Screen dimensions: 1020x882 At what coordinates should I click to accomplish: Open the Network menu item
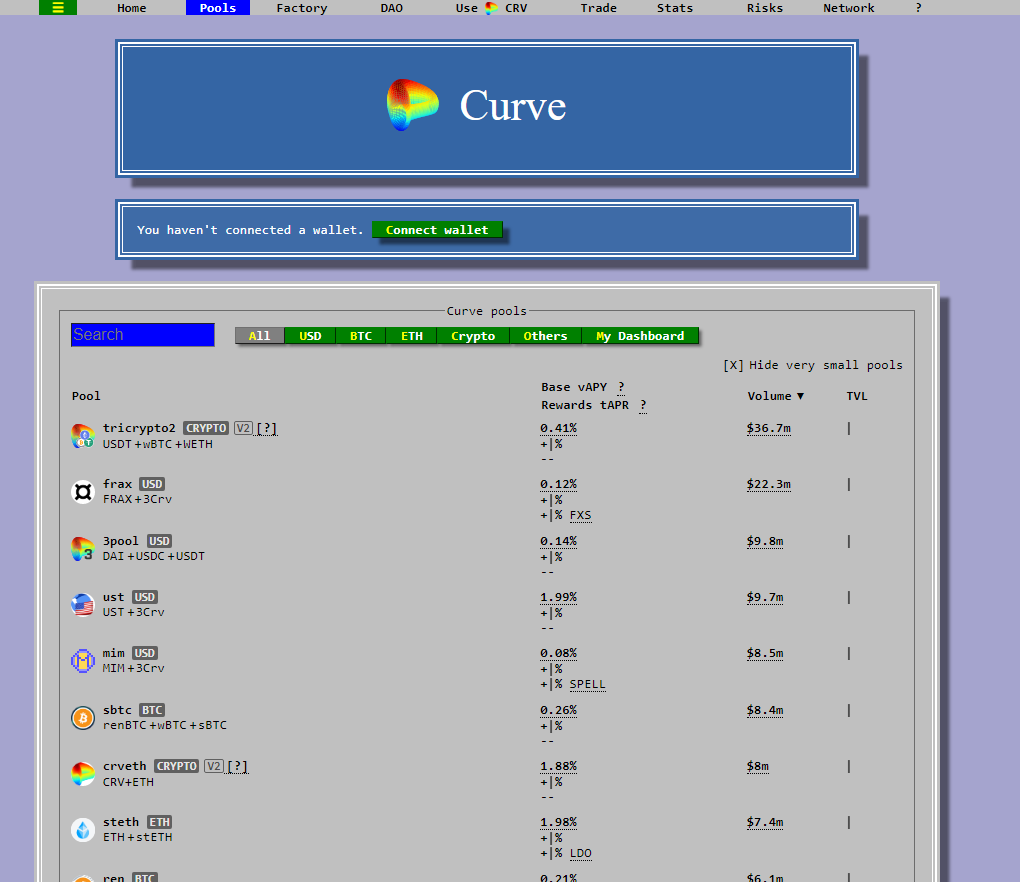point(849,8)
